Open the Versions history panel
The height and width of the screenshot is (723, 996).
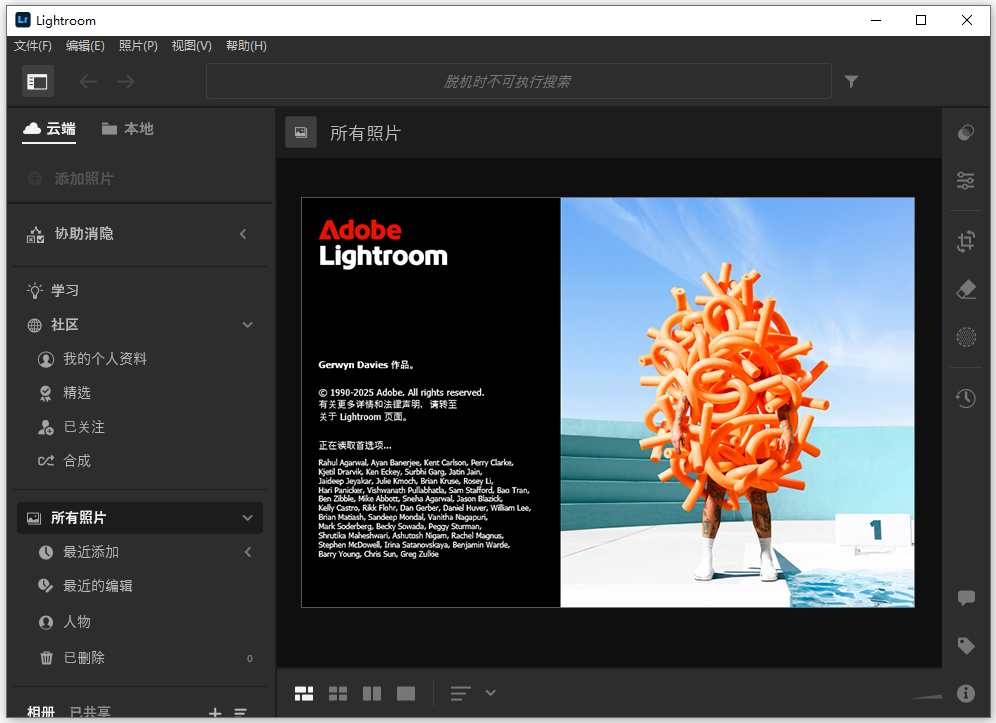click(964, 398)
